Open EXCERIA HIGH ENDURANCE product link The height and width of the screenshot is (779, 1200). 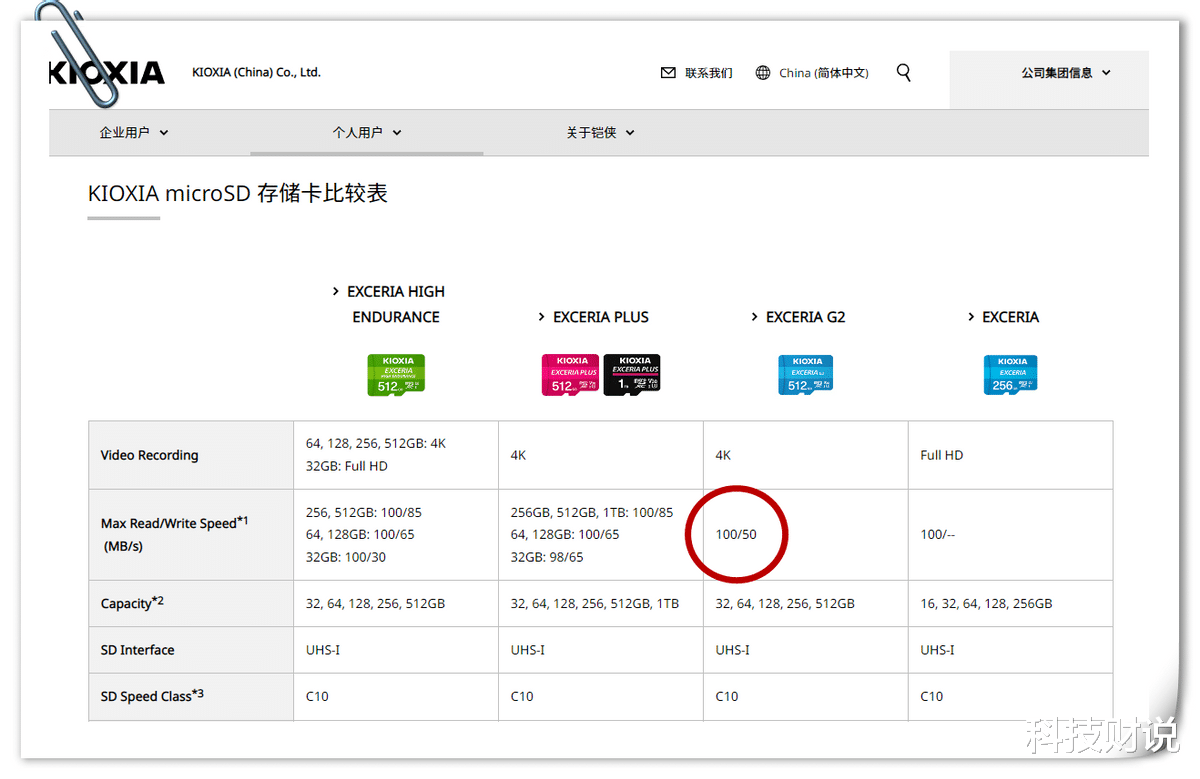[x=396, y=304]
